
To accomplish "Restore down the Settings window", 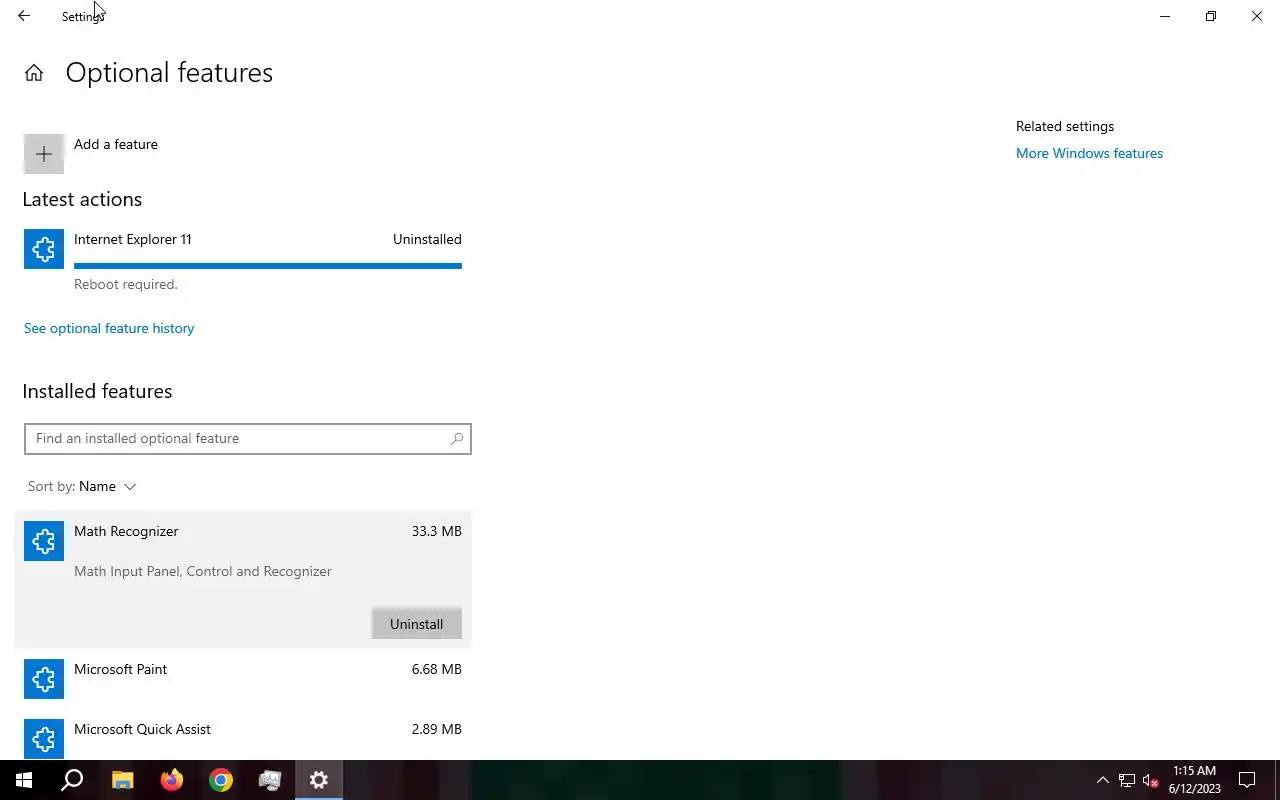I will pos(1211,16).
